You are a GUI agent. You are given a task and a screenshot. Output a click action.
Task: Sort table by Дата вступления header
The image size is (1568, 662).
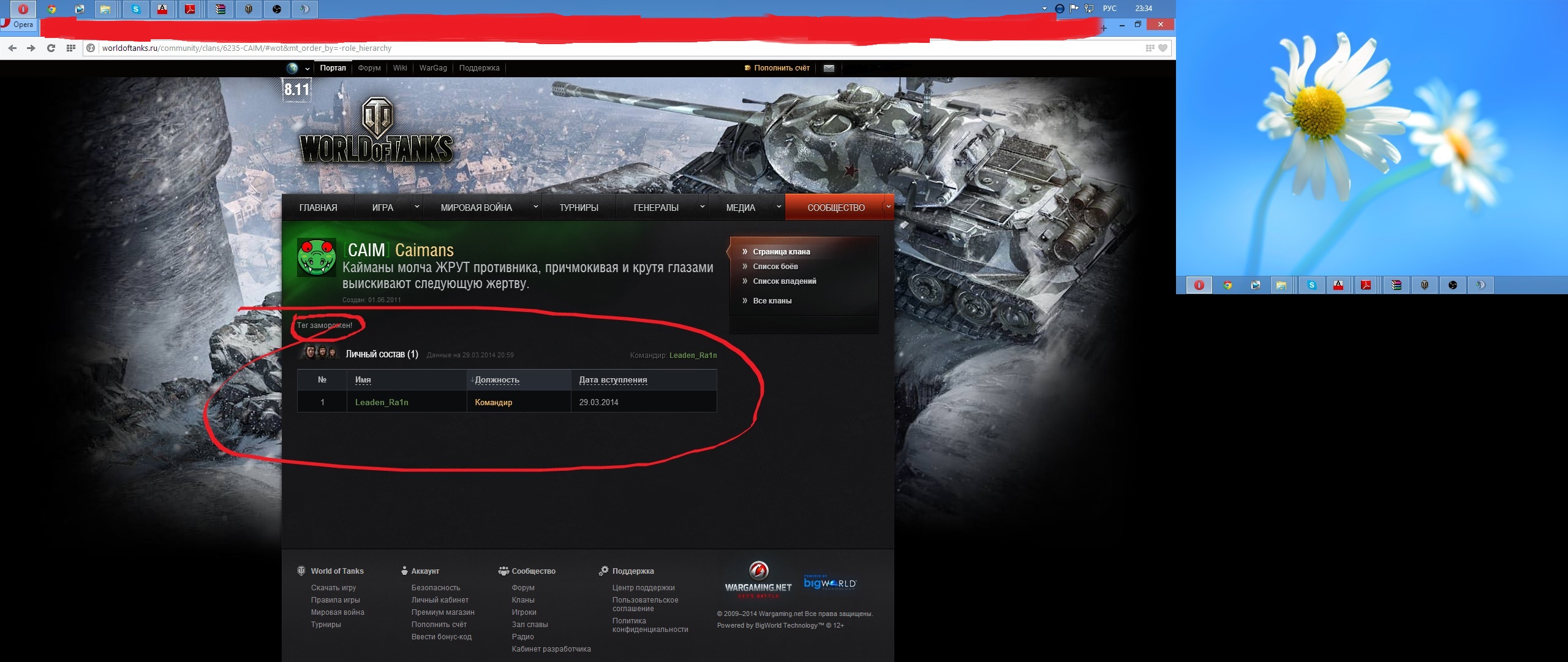[x=613, y=380]
